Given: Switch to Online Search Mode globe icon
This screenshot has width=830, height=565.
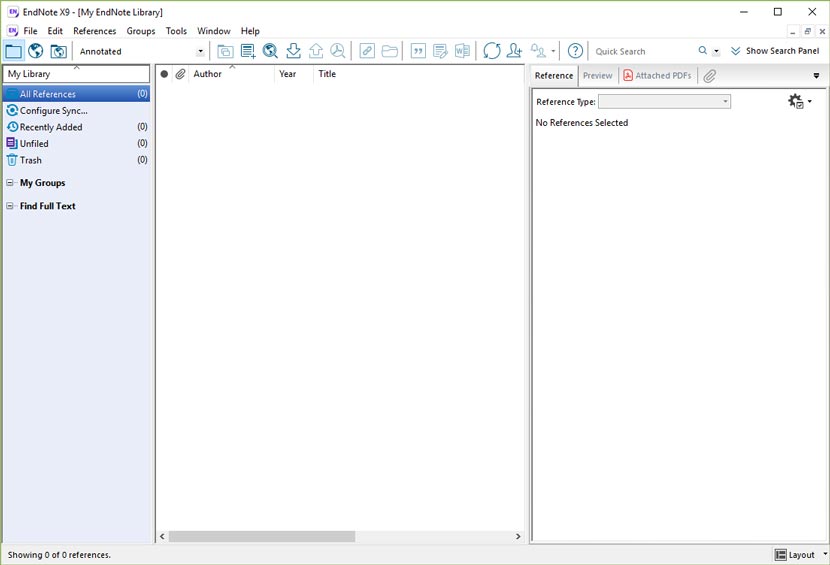Looking at the screenshot, I should [x=35, y=51].
